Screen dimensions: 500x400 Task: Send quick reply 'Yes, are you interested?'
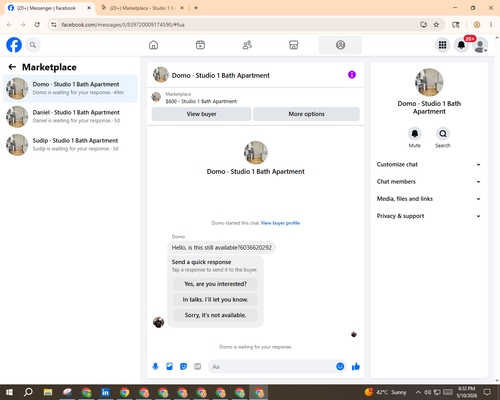coord(215,284)
